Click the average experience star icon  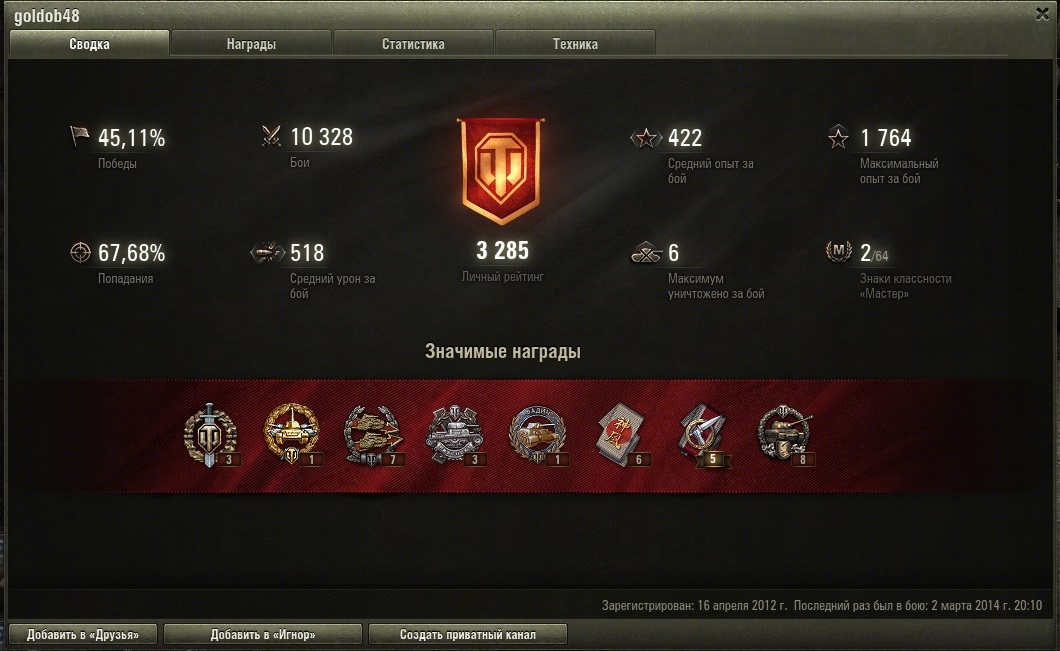tap(646, 138)
